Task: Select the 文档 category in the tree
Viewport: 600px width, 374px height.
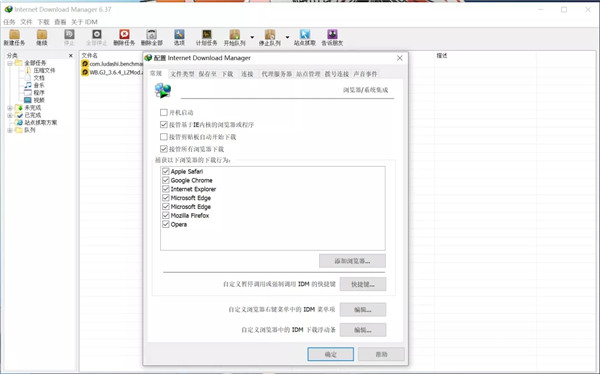Action: 35,78
